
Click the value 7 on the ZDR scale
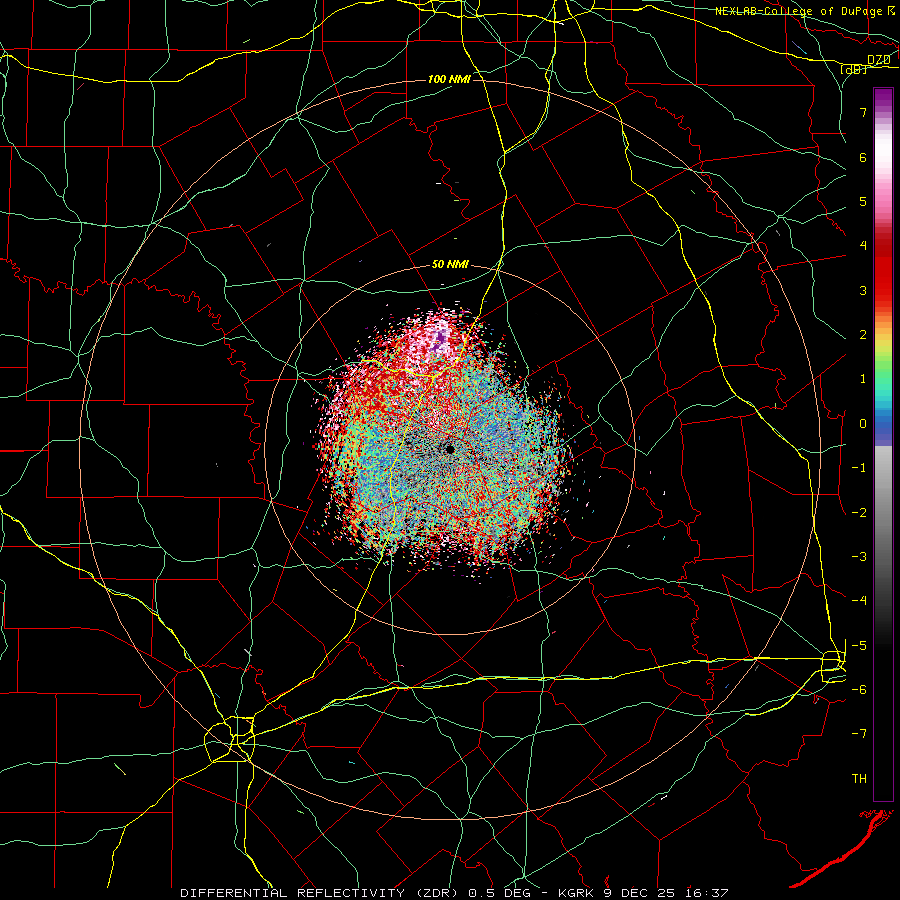tap(863, 112)
